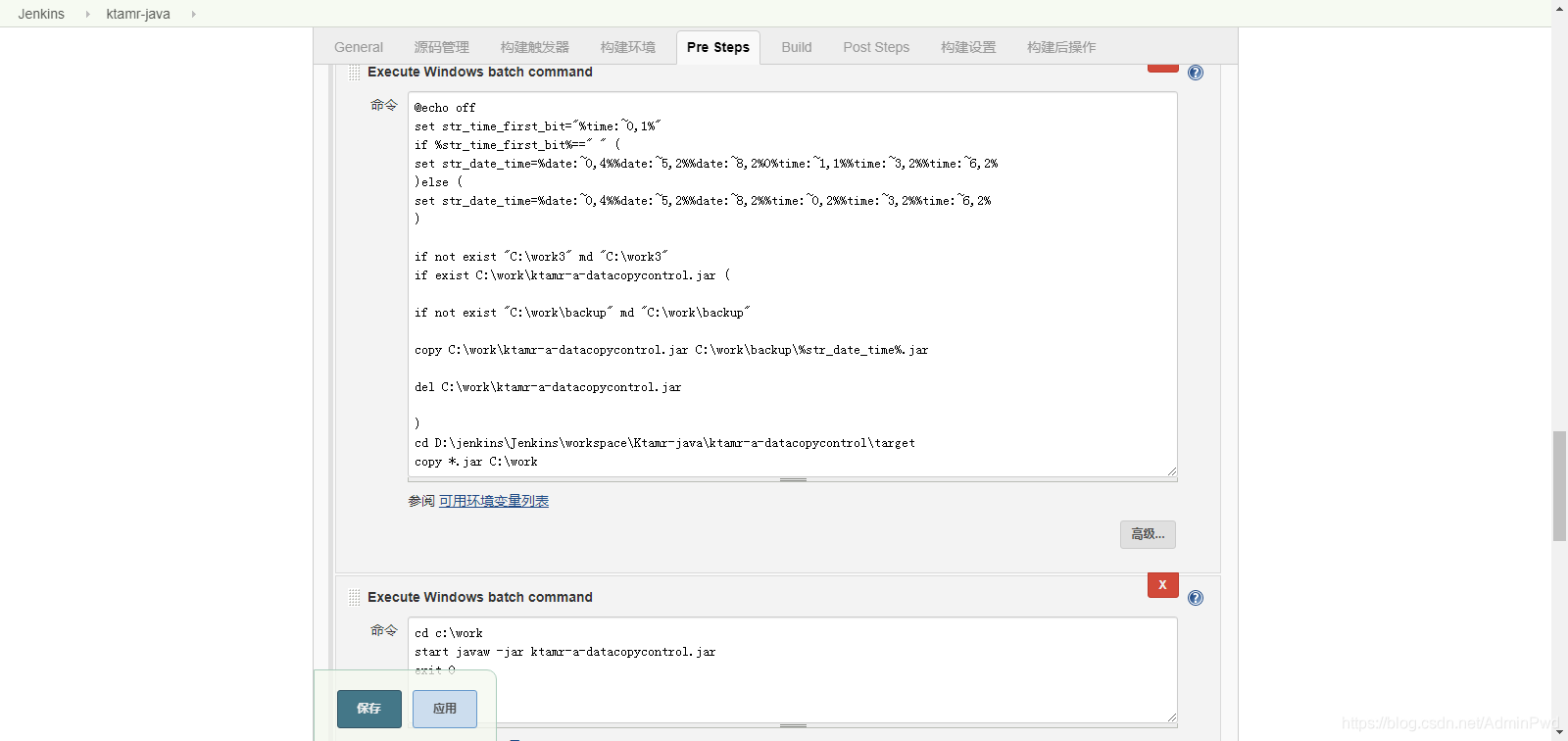Click the 'del C:\work\ktamr-a-datacopycontrol.jar' line
The height and width of the screenshot is (741, 1568).
[x=548, y=387]
